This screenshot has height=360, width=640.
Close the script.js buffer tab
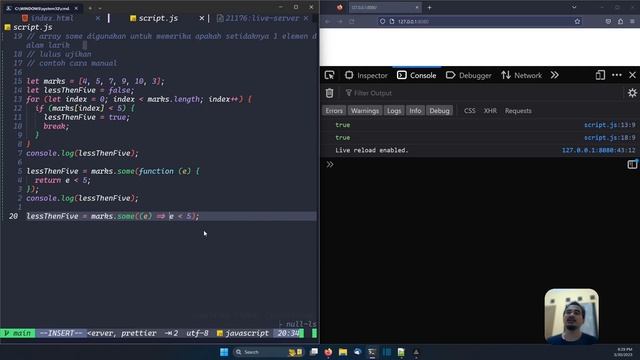[x=202, y=18]
